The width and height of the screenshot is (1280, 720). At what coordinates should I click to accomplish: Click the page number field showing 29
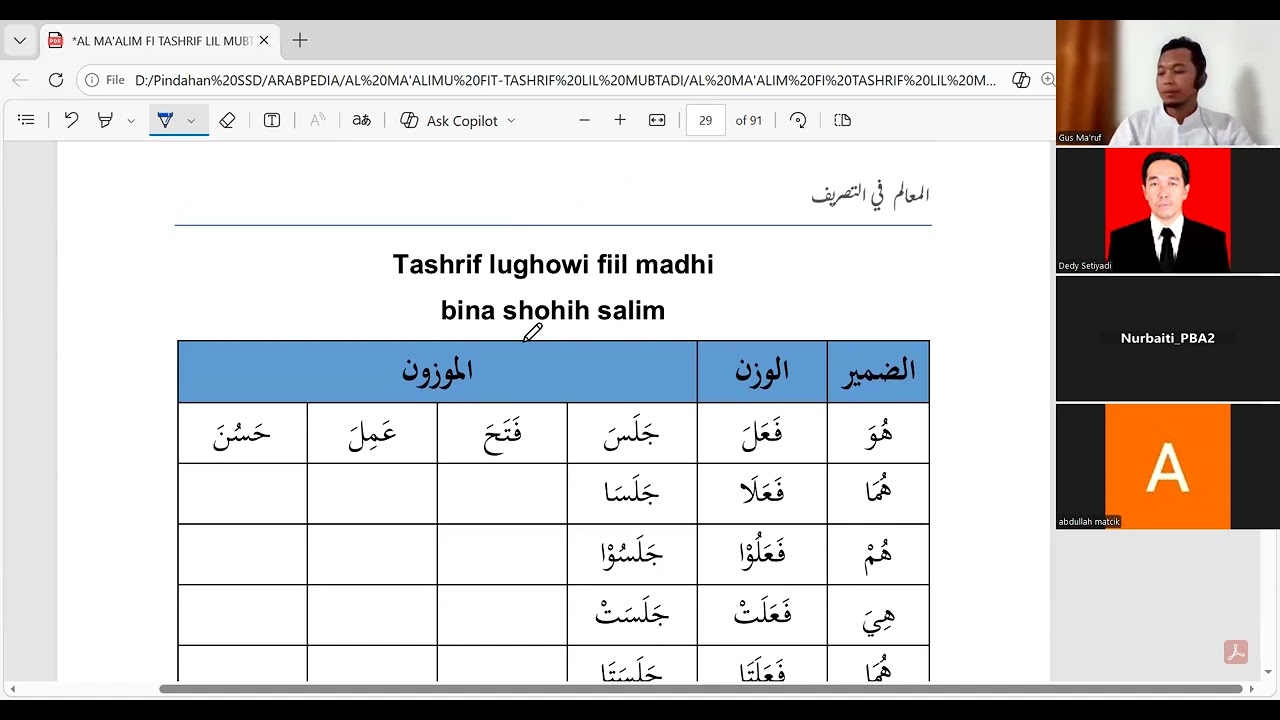(x=706, y=120)
